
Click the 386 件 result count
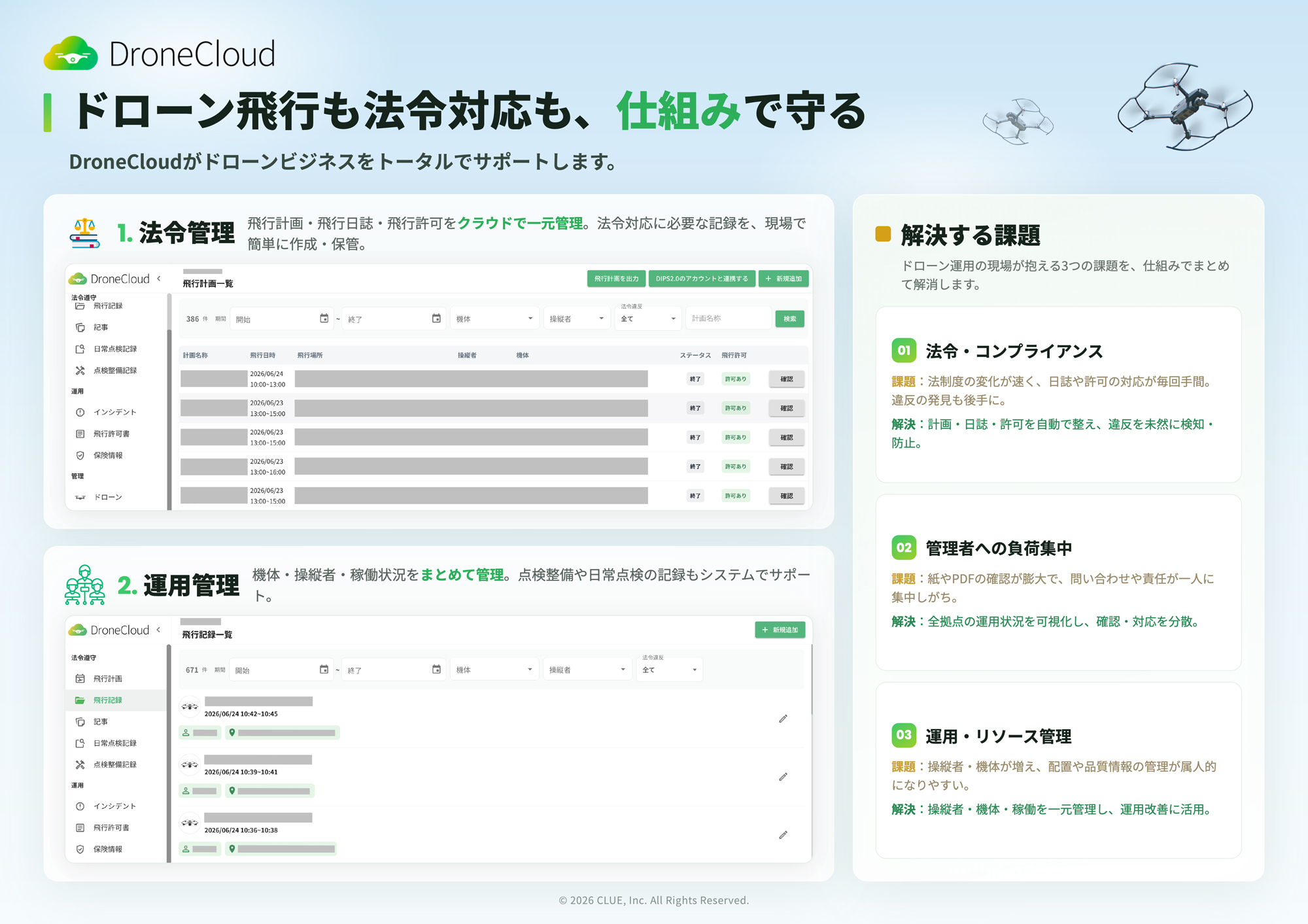pyautogui.click(x=197, y=319)
